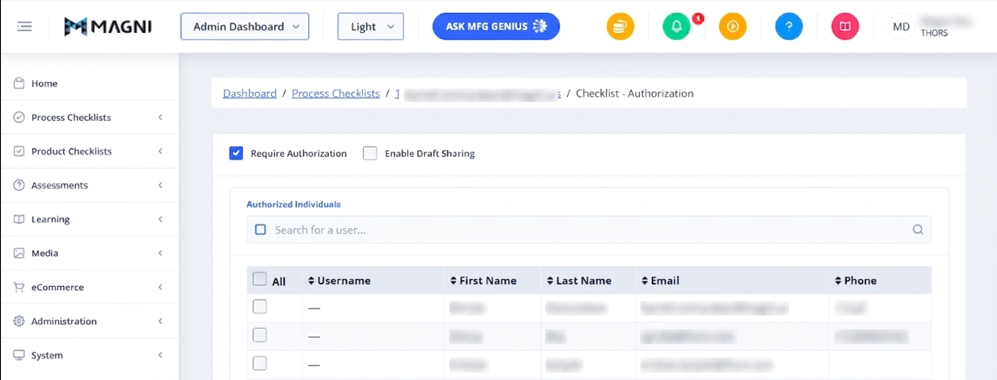Click in Search for a user field

coord(589,230)
